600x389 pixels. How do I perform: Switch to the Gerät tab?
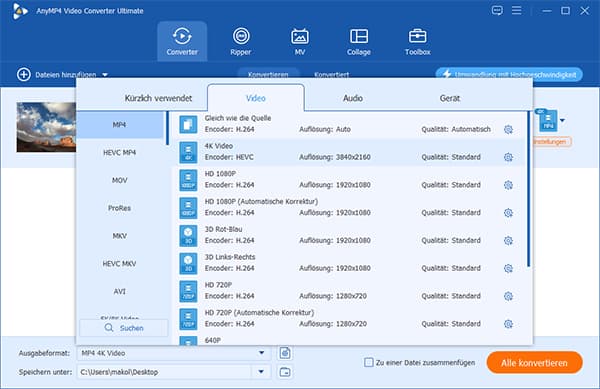450,98
